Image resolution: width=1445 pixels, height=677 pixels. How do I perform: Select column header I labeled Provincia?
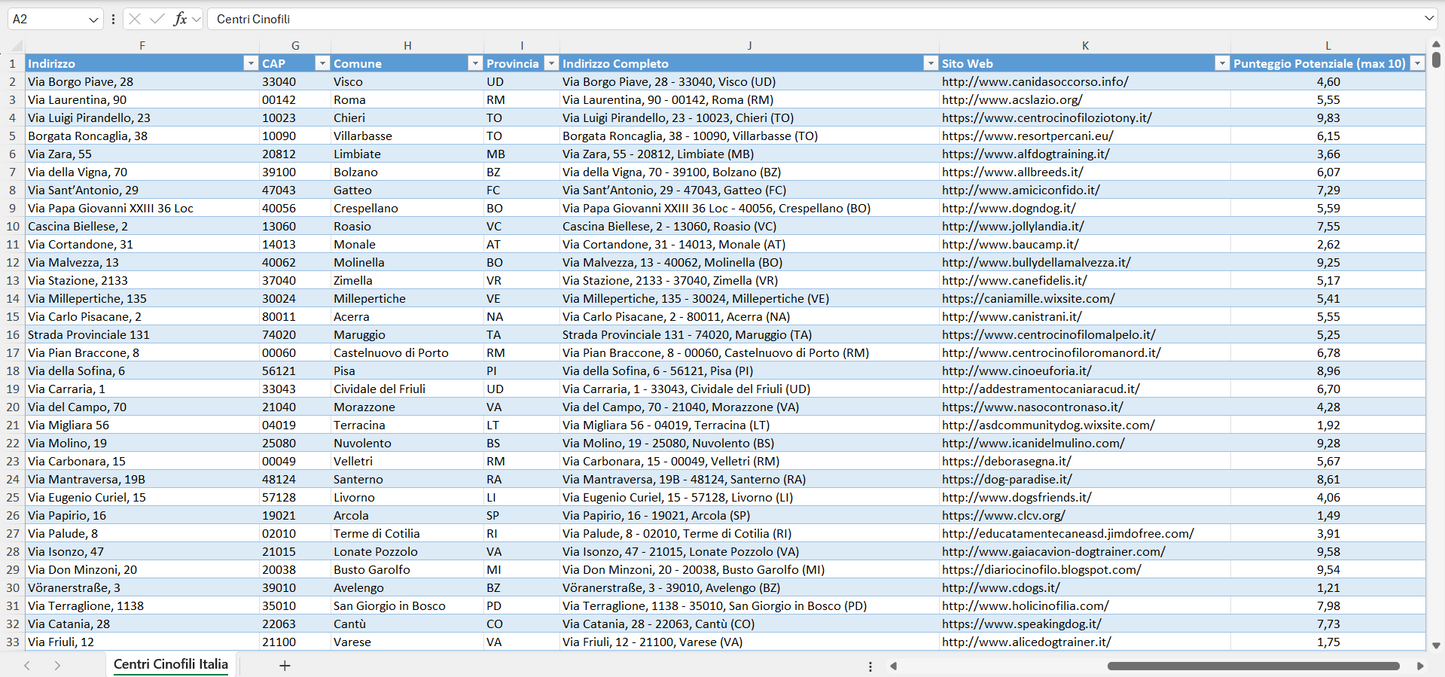pos(521,45)
